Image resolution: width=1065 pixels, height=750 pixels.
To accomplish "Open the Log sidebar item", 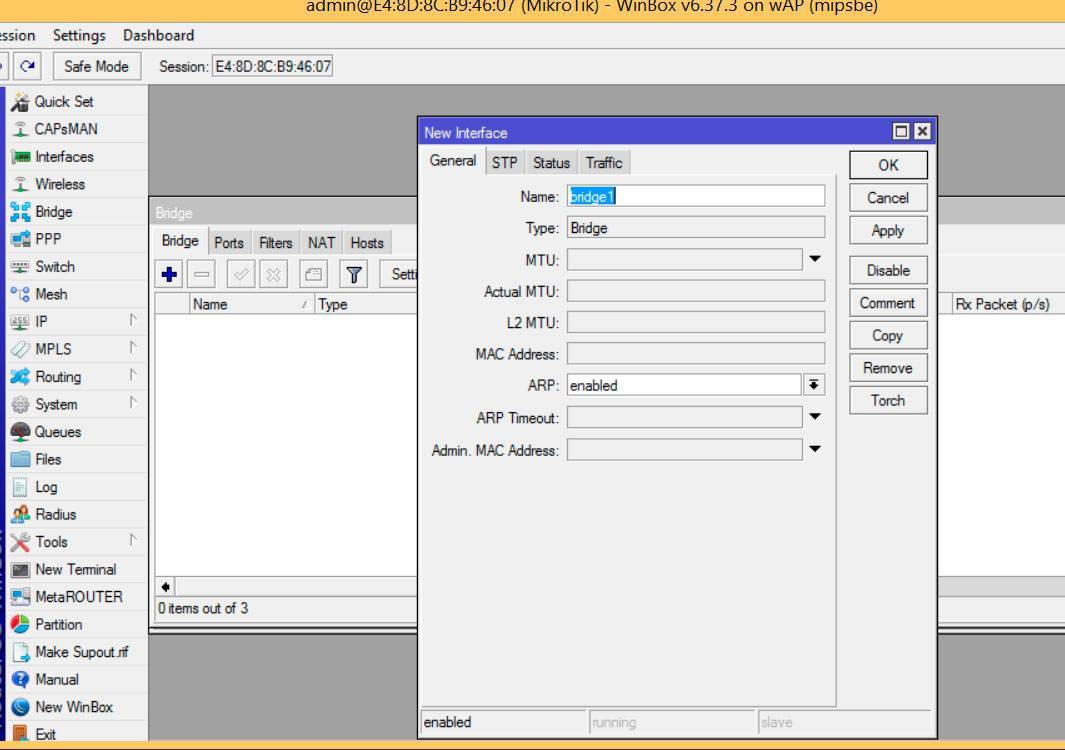I will 46,487.
